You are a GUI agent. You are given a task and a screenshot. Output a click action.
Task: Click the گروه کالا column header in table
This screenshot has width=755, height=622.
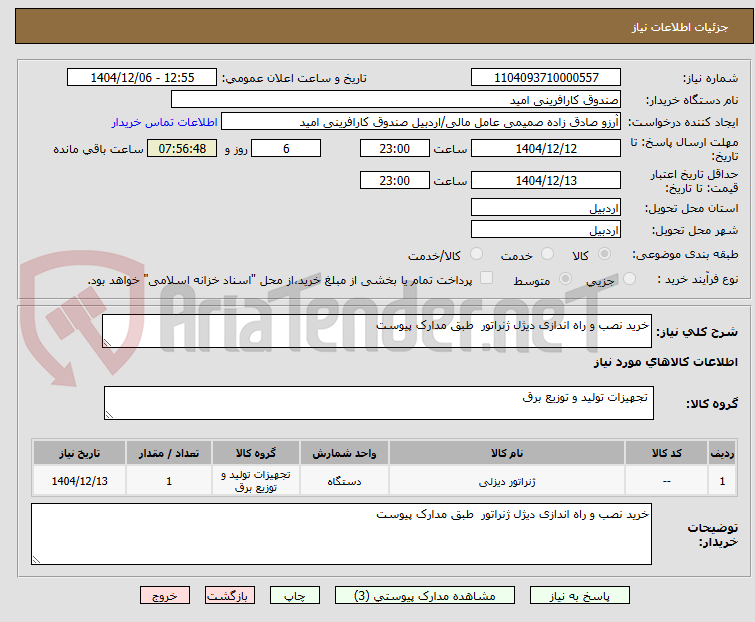[x=256, y=453]
